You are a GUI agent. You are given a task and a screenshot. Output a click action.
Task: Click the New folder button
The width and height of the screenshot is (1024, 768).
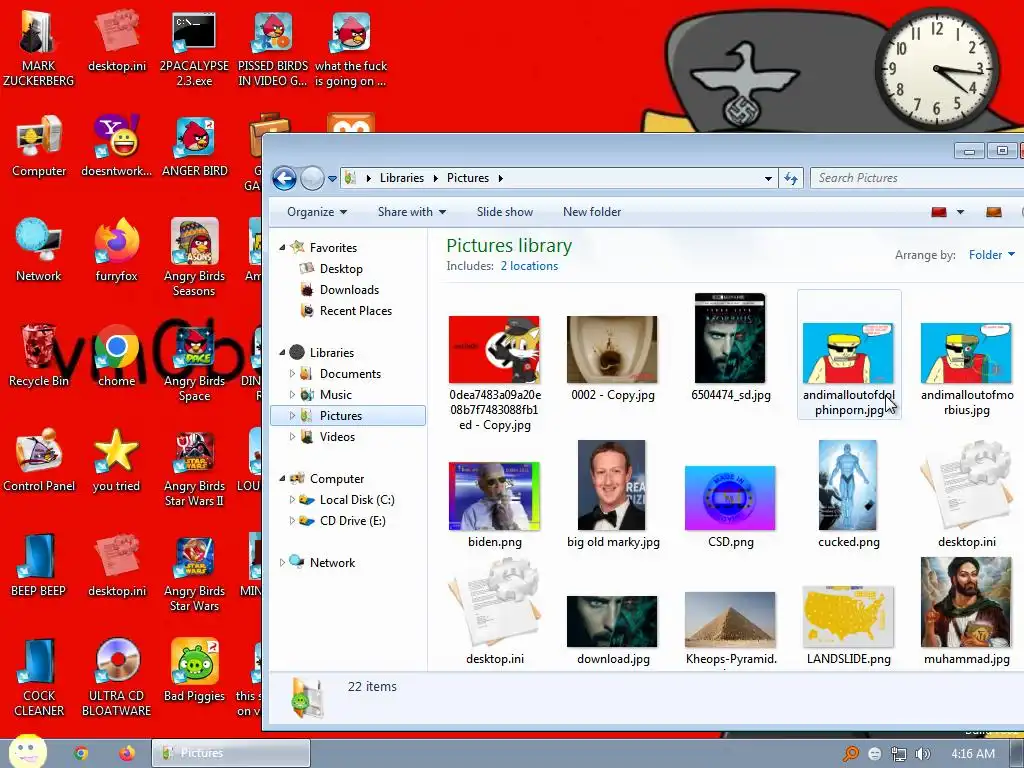[x=592, y=212]
